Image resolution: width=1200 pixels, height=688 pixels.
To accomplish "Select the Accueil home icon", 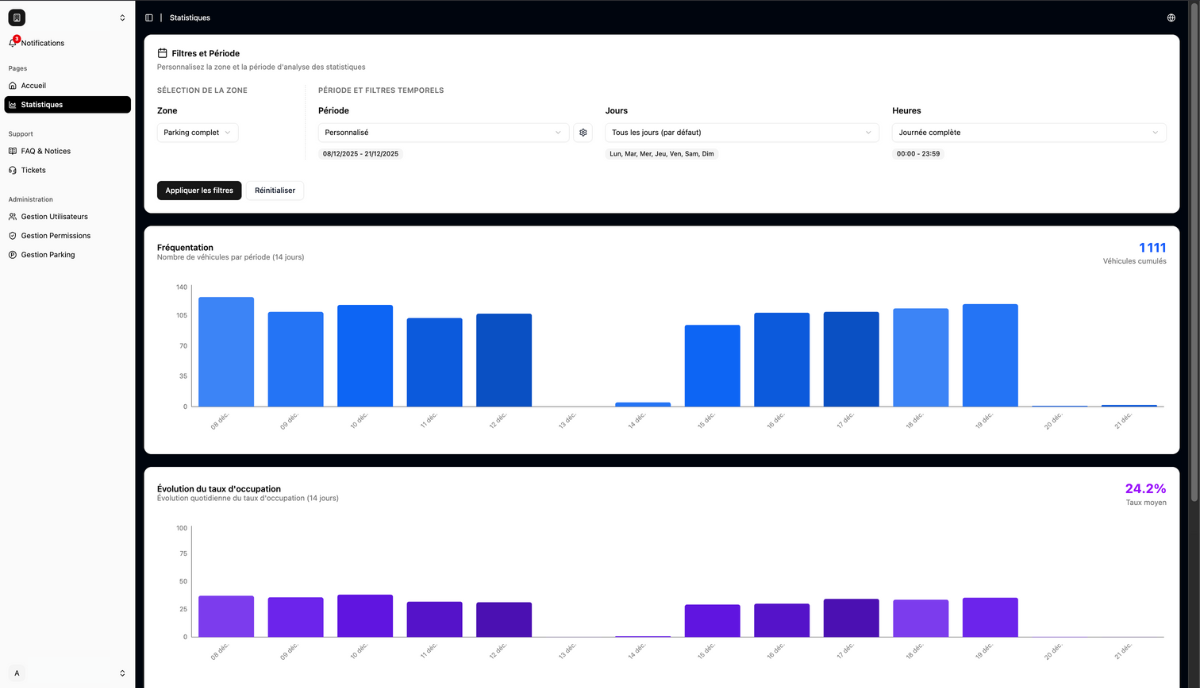I will 13,85.
